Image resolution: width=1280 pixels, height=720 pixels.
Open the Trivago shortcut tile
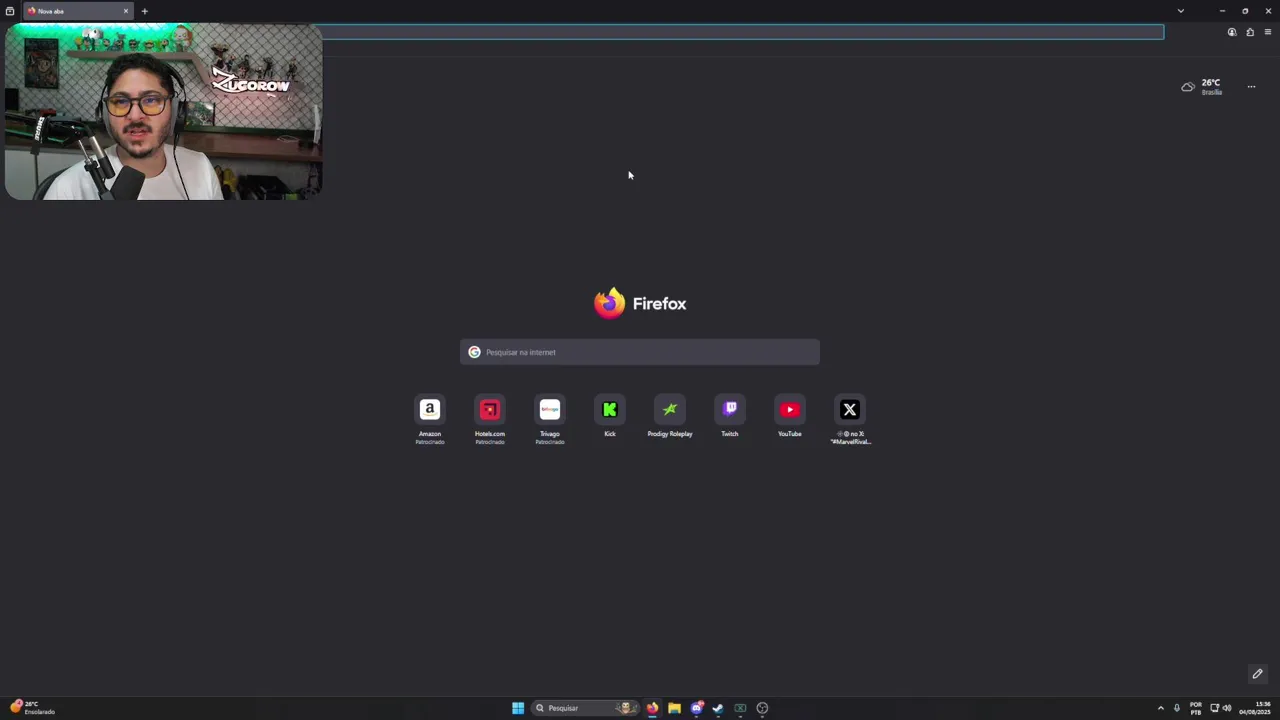[550, 409]
